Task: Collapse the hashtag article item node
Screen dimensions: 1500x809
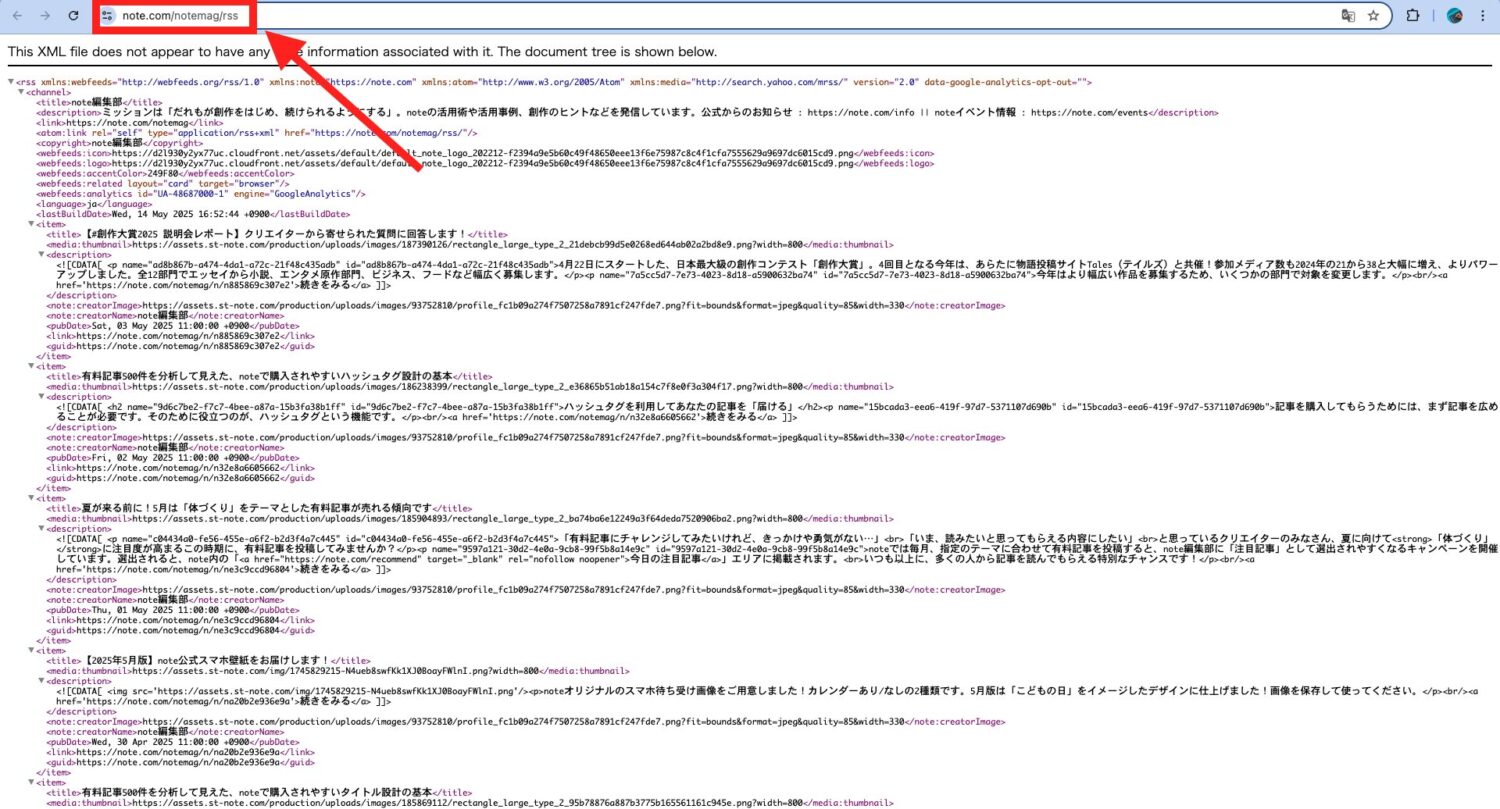Action: coord(31,366)
